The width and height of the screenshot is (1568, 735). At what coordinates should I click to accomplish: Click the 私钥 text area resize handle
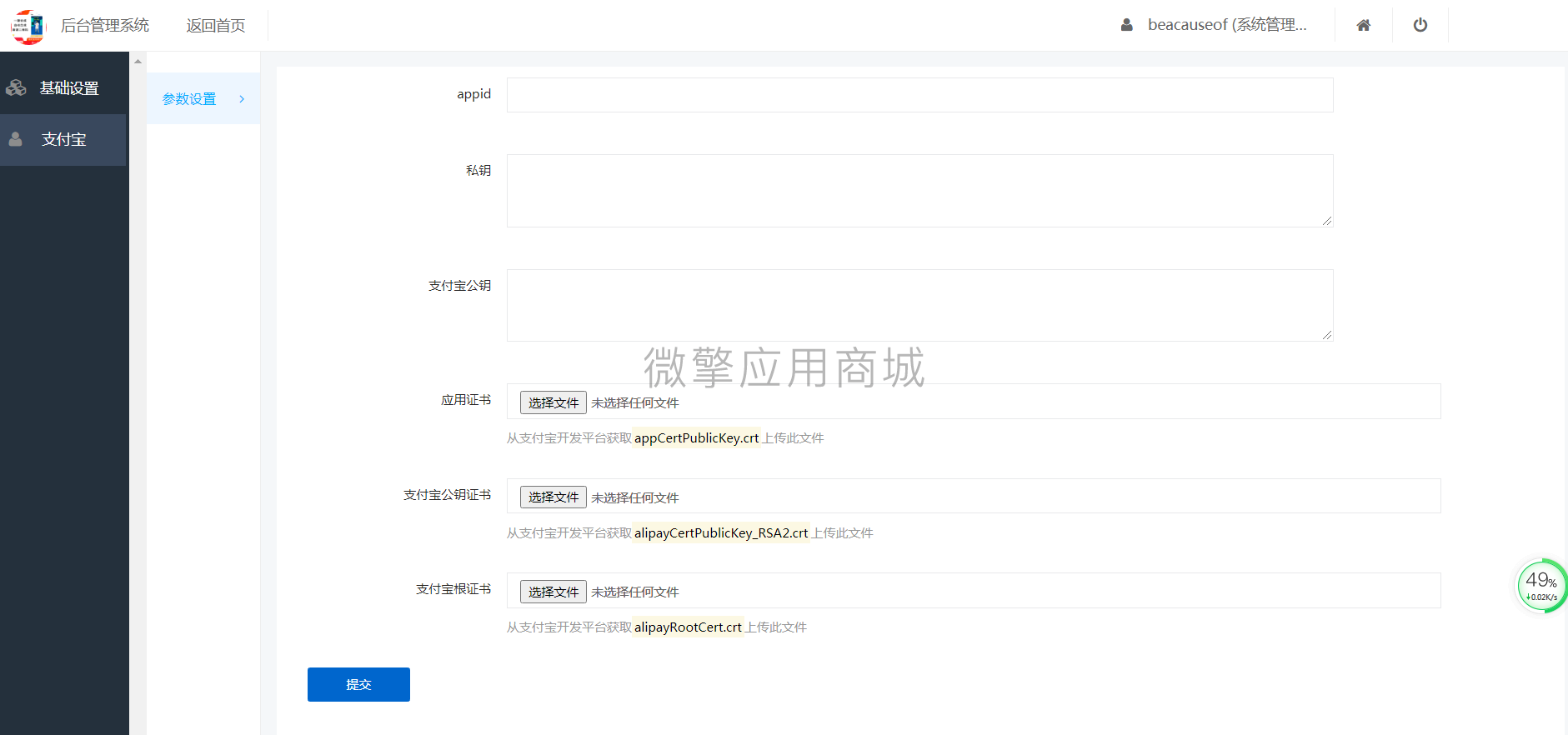tap(1327, 221)
